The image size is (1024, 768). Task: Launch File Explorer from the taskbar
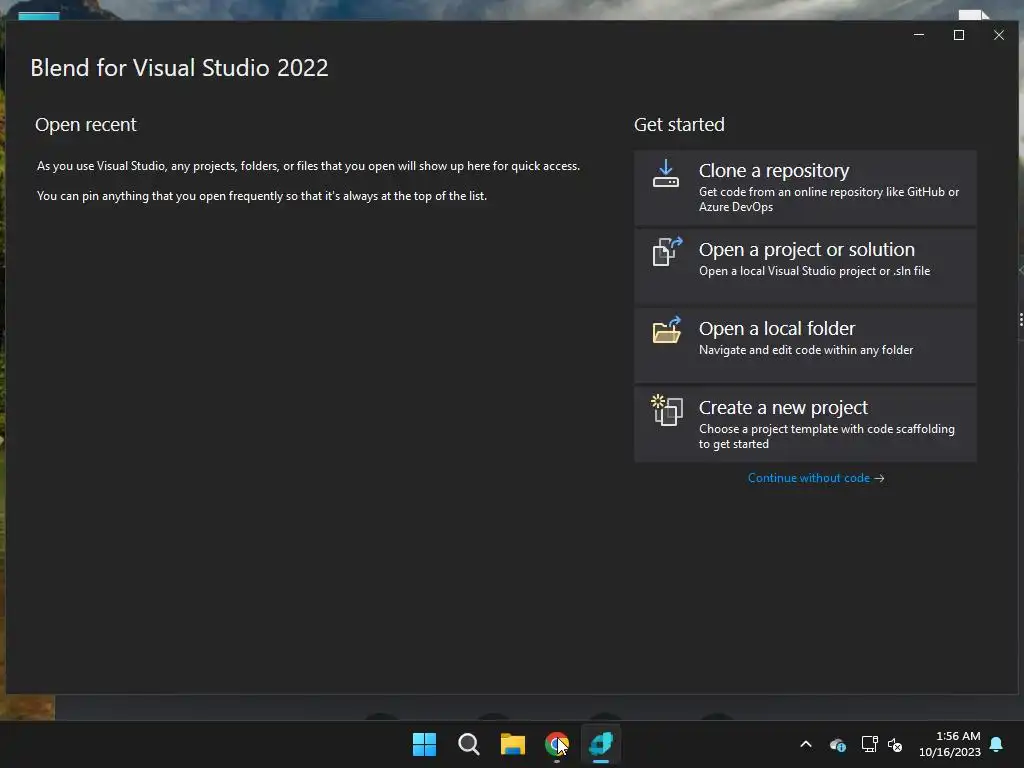coord(513,744)
